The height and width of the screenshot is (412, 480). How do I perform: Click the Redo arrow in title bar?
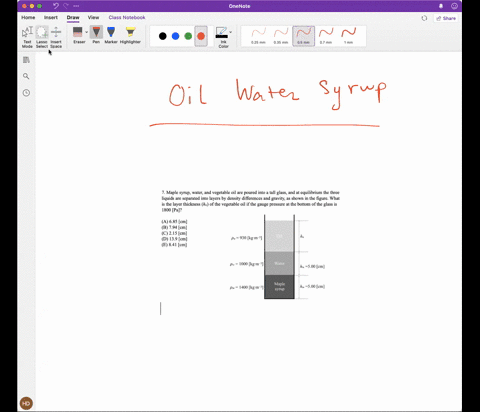coord(66,6)
